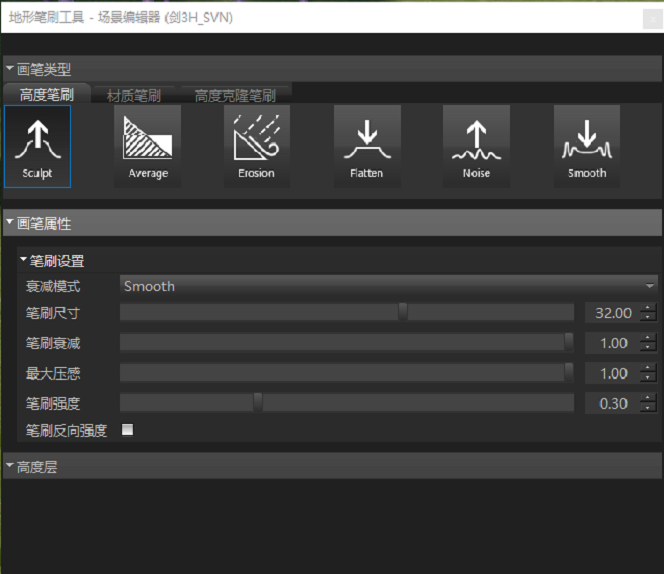Click the 衰减模式 label

coord(53,286)
